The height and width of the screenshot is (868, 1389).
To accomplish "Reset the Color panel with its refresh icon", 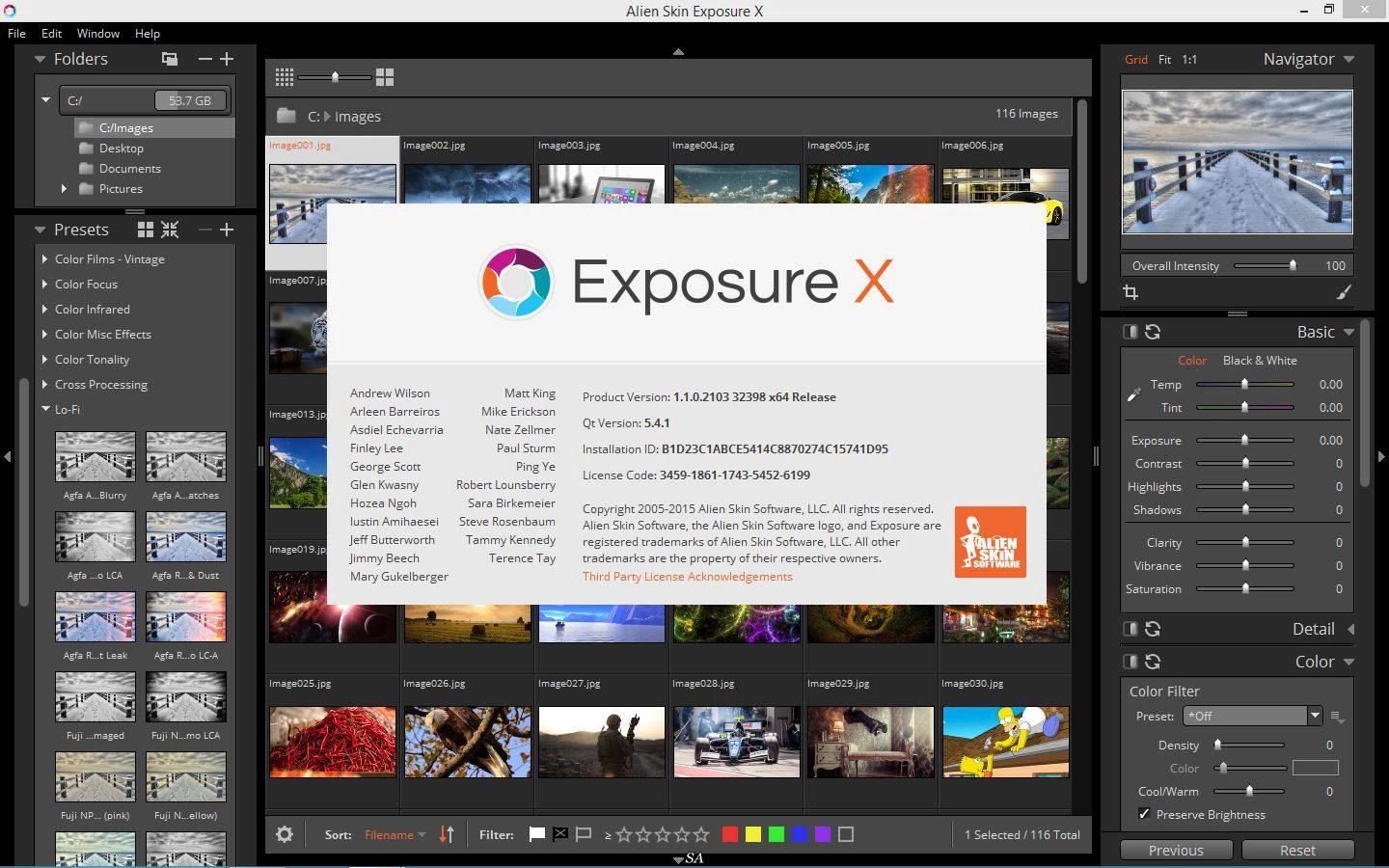I will 1153,662.
